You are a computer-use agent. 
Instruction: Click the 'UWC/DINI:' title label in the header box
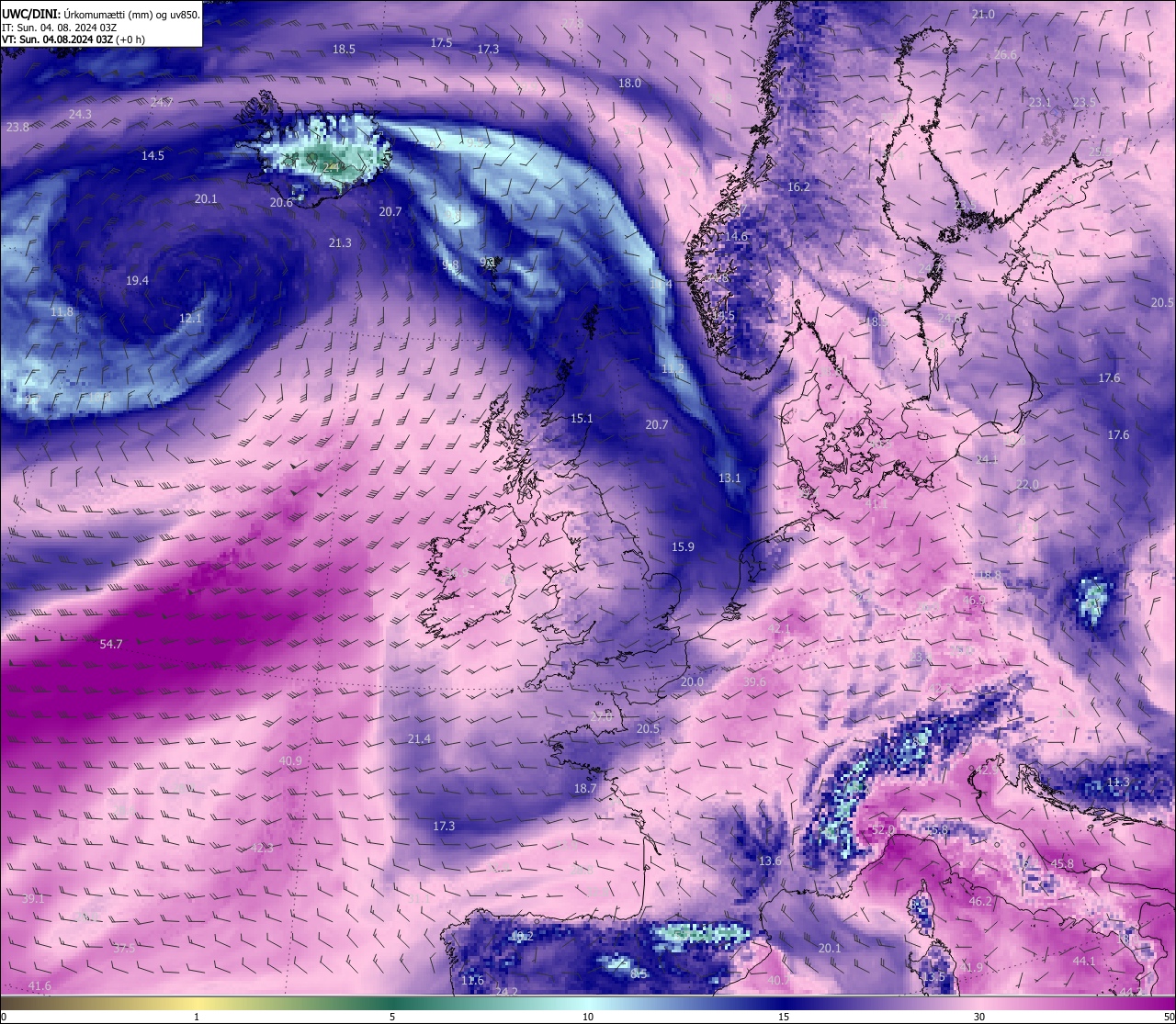(30, 14)
